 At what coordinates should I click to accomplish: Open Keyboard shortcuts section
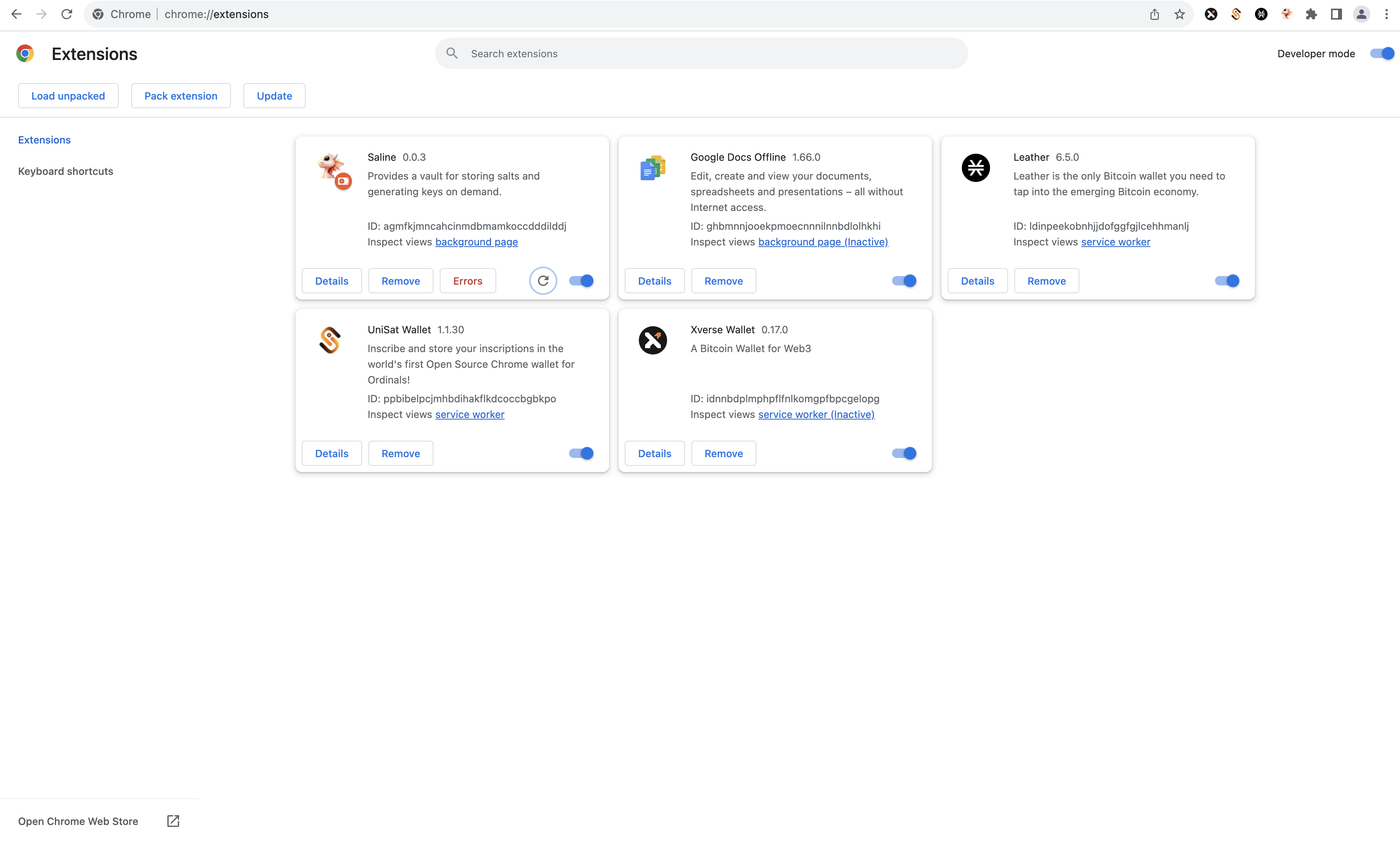(66, 171)
